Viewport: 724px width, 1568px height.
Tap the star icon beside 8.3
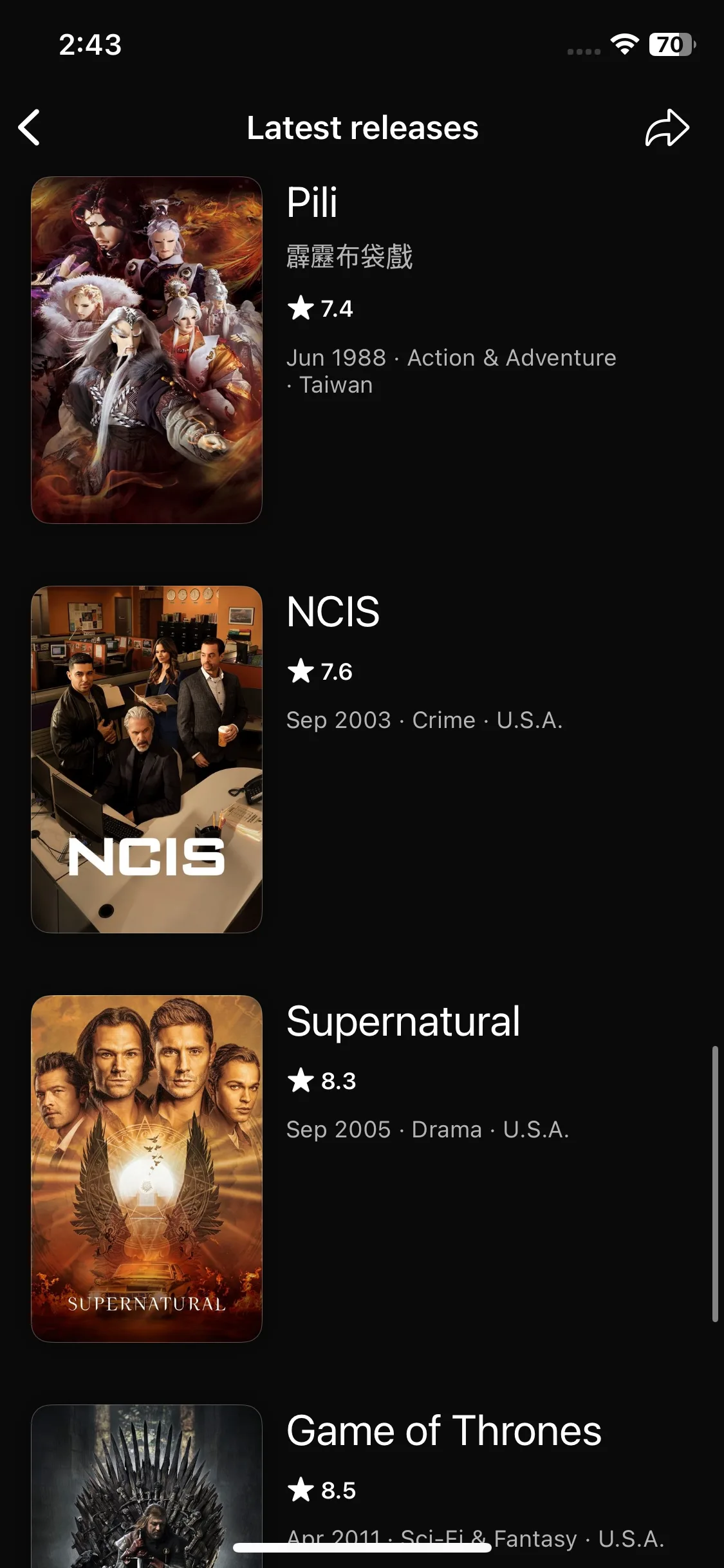tap(301, 1080)
